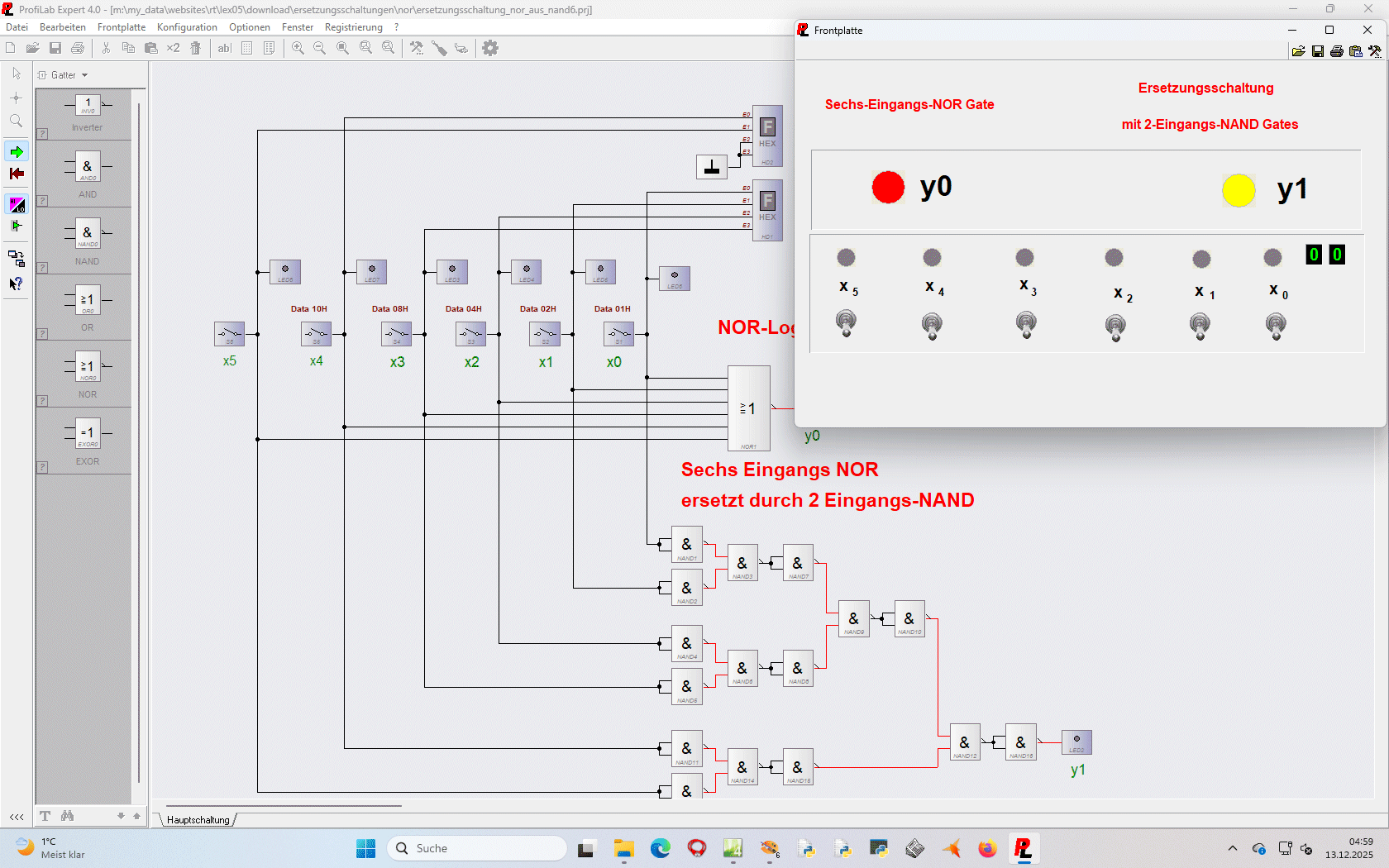
Task: Click the settings gear in main toolbar
Action: click(x=490, y=48)
